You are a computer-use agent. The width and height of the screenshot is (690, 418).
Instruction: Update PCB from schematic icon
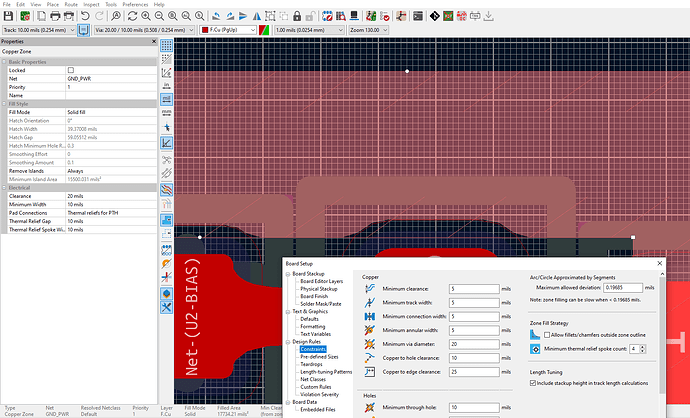[x=371, y=16]
